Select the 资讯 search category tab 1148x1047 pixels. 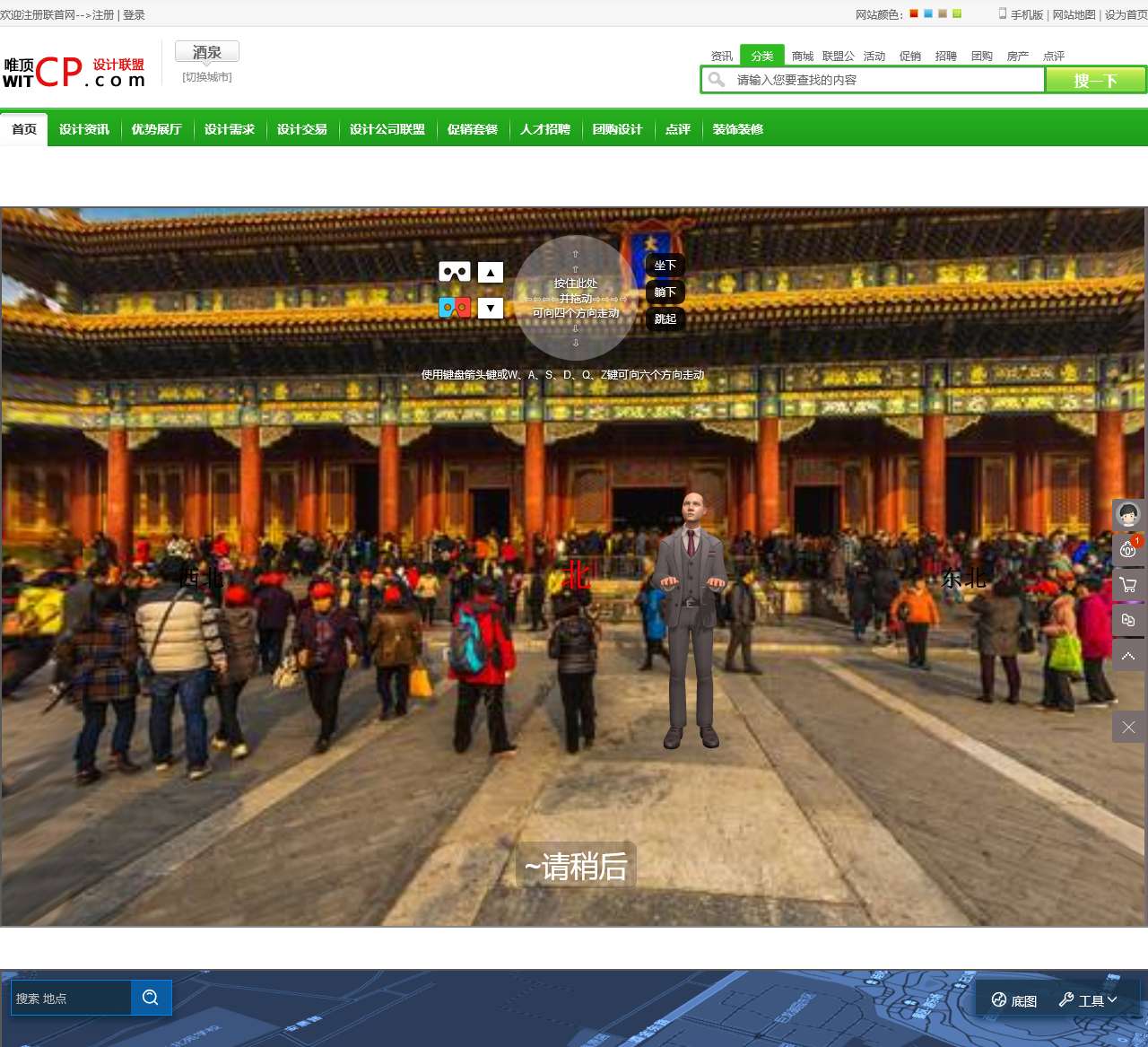pyautogui.click(x=722, y=56)
